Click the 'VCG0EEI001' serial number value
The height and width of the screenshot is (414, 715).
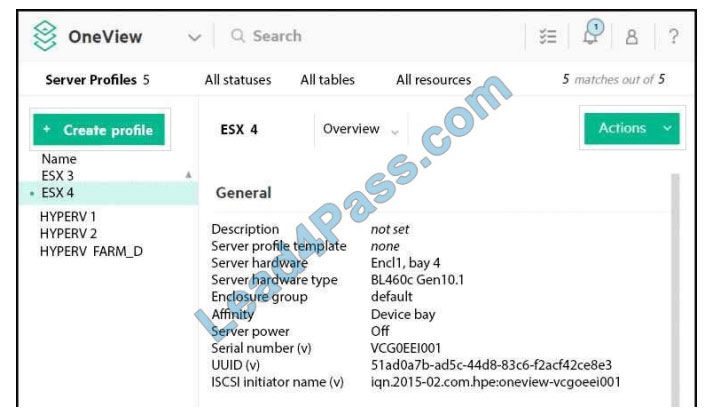coord(406,348)
